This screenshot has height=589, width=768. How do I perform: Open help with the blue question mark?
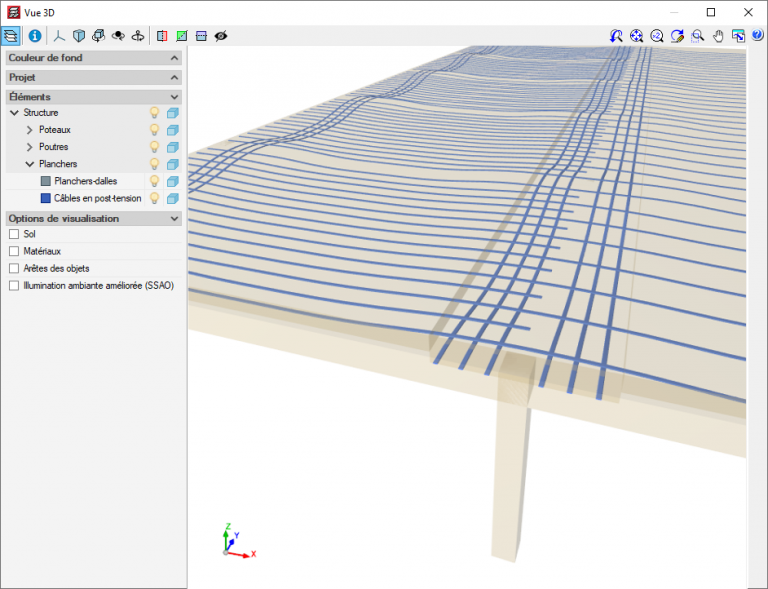(x=757, y=36)
